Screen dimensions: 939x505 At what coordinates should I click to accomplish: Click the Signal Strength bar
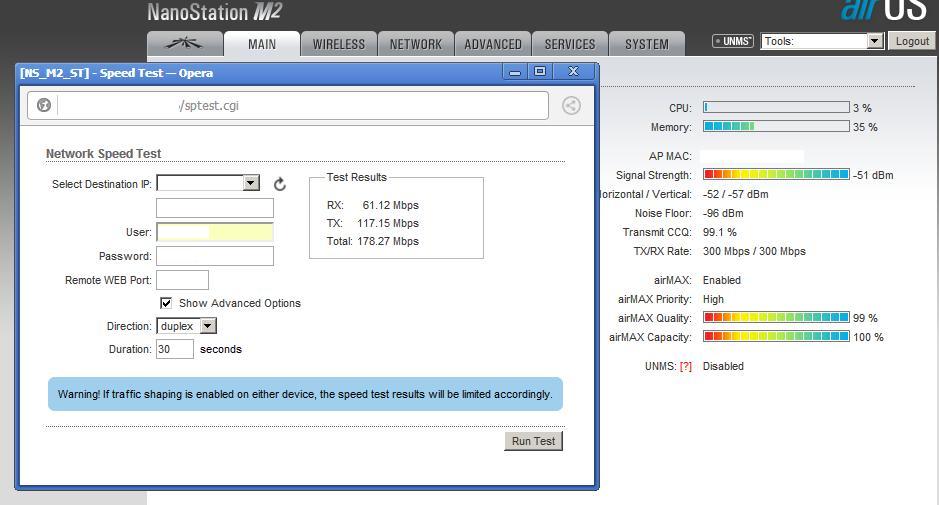776,174
